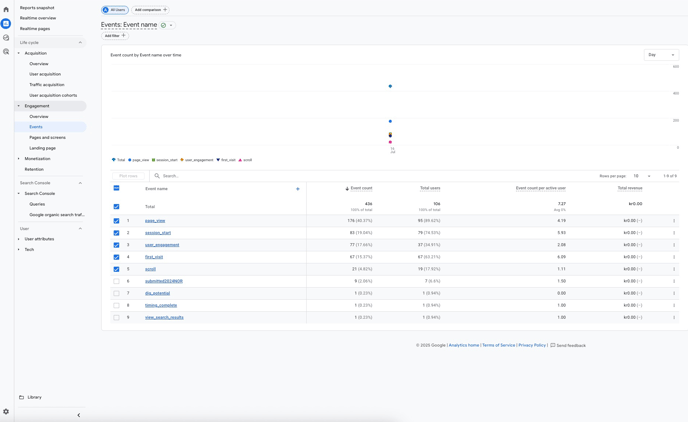Open Pages and screens report

click(47, 137)
